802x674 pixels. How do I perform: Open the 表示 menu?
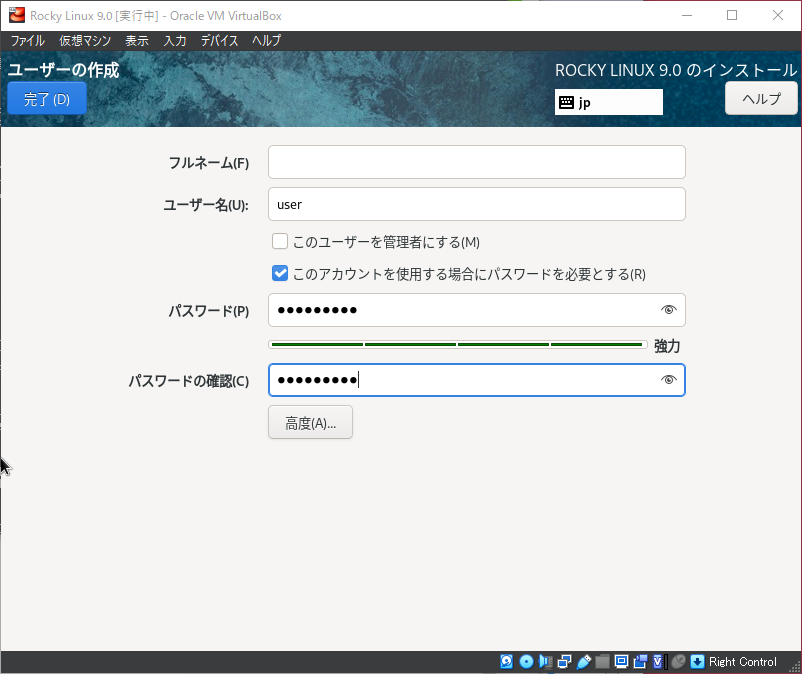pos(137,40)
